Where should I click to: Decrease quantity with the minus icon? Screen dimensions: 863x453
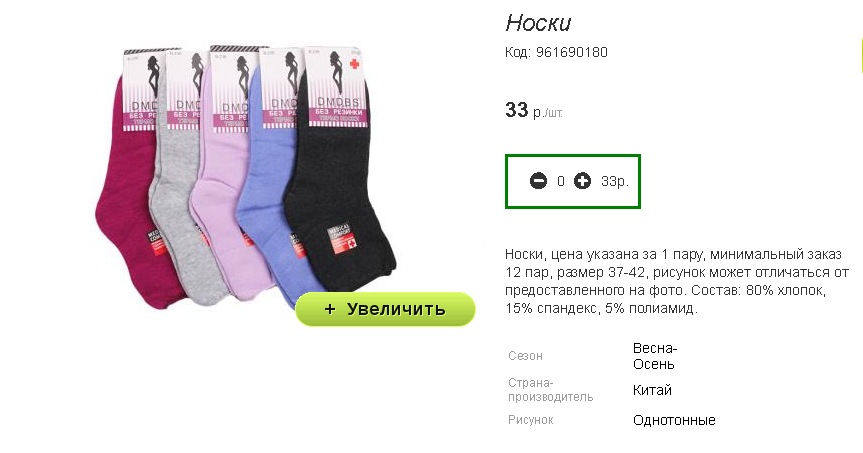[x=538, y=181]
